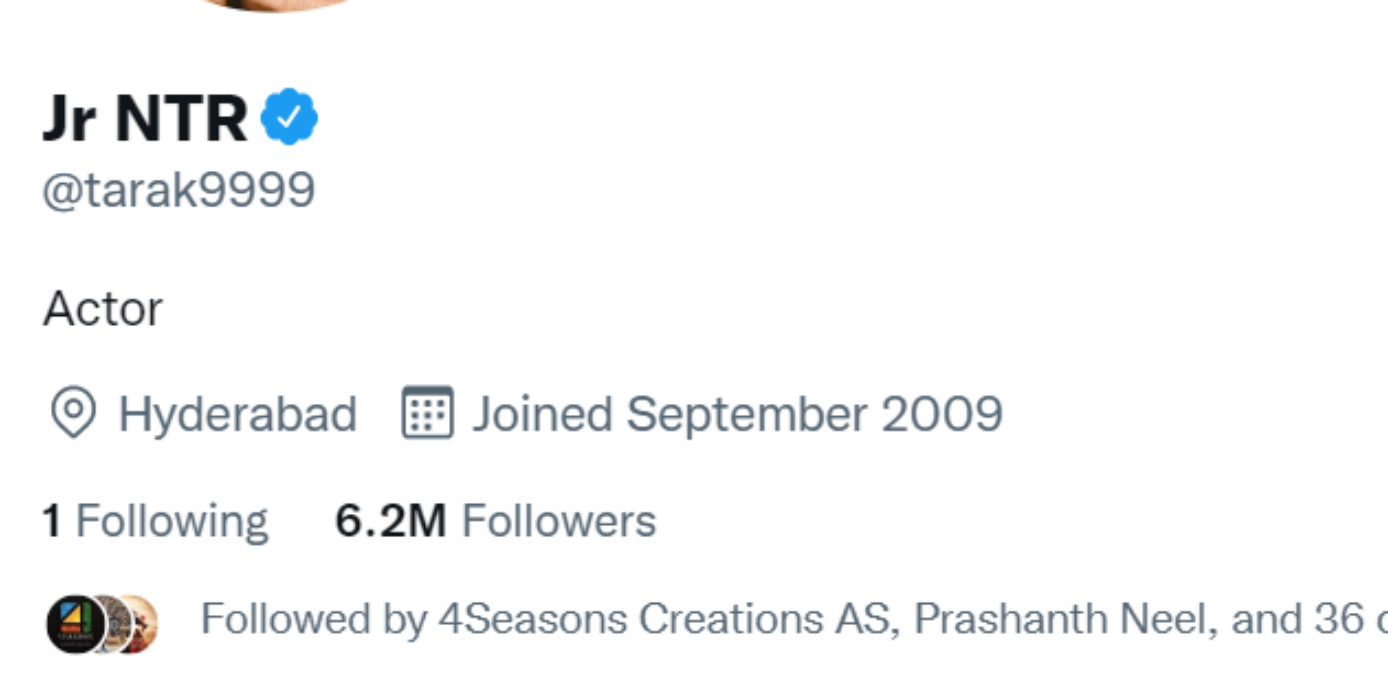Click the @tarak9999 handle
The height and width of the screenshot is (675, 1388).
[179, 189]
